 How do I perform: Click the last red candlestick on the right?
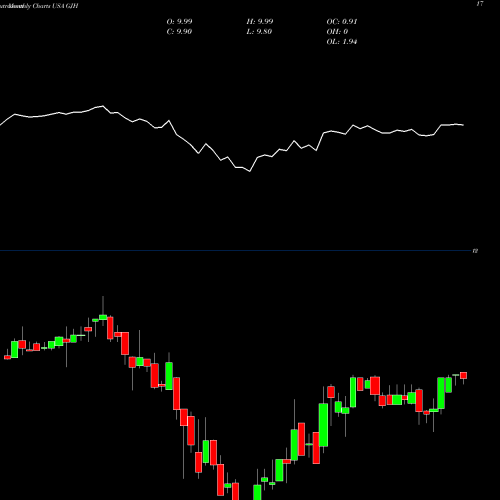(463, 376)
